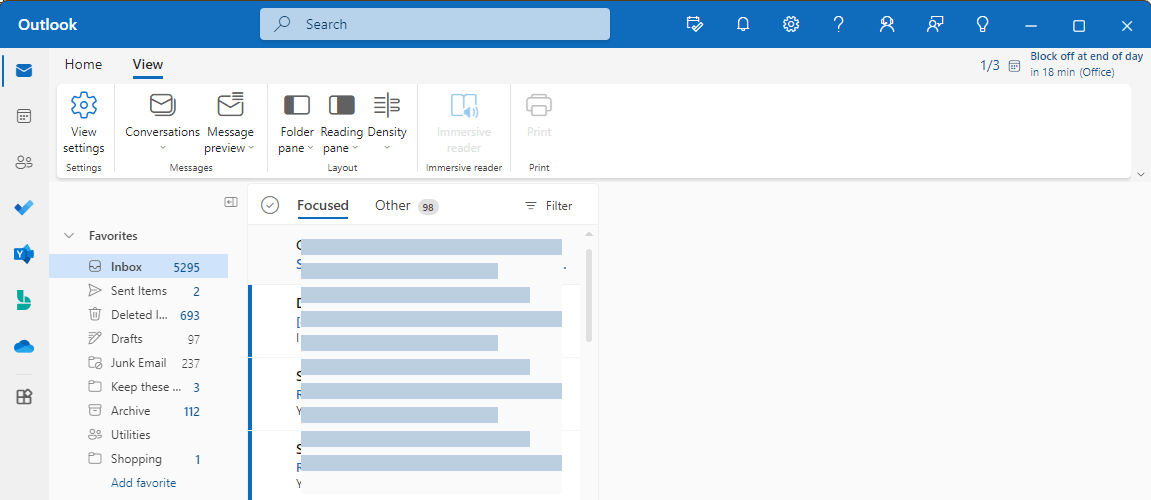This screenshot has width=1151, height=500.
Task: Open the notifications bell icon
Action: click(743, 24)
